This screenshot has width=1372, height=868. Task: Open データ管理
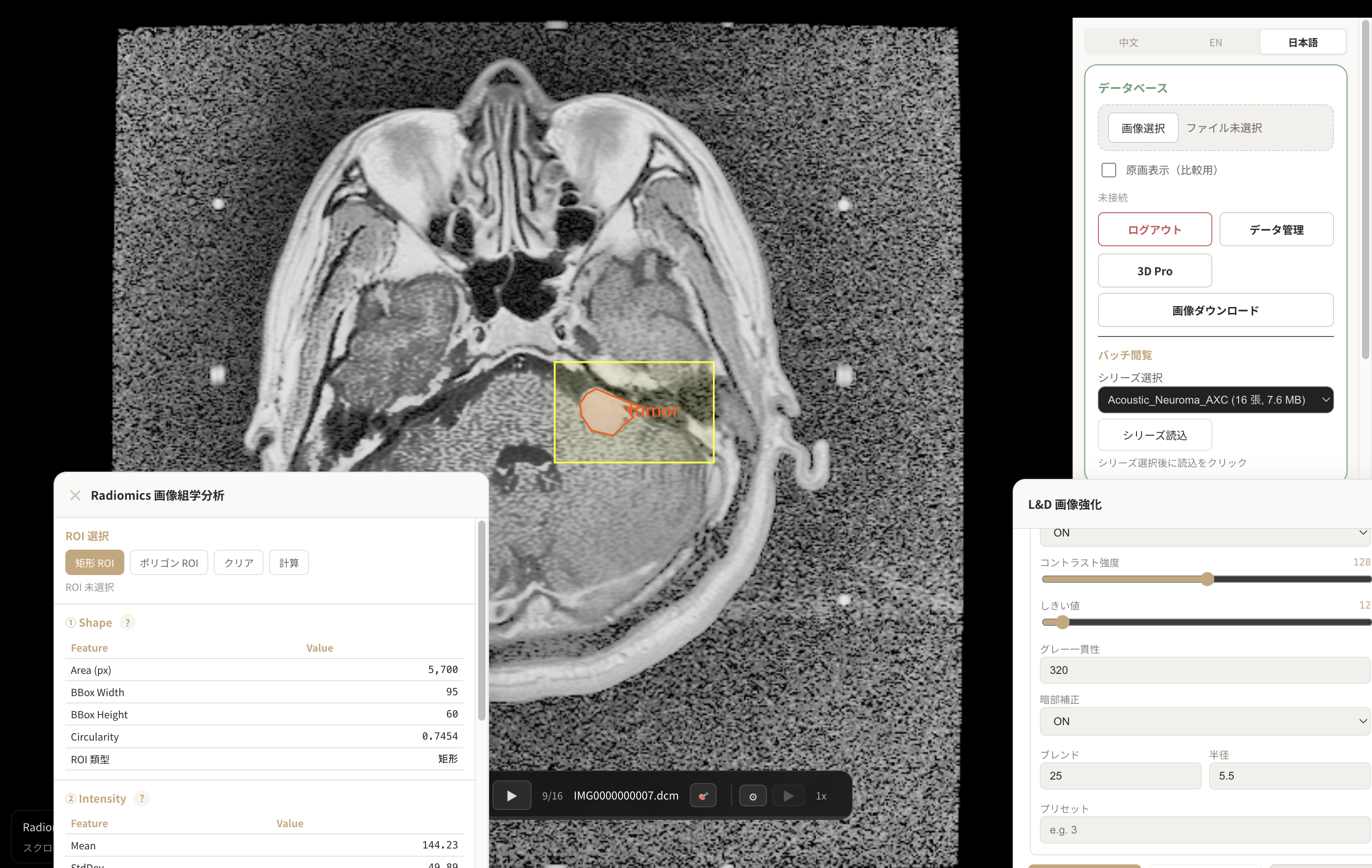click(1276, 229)
